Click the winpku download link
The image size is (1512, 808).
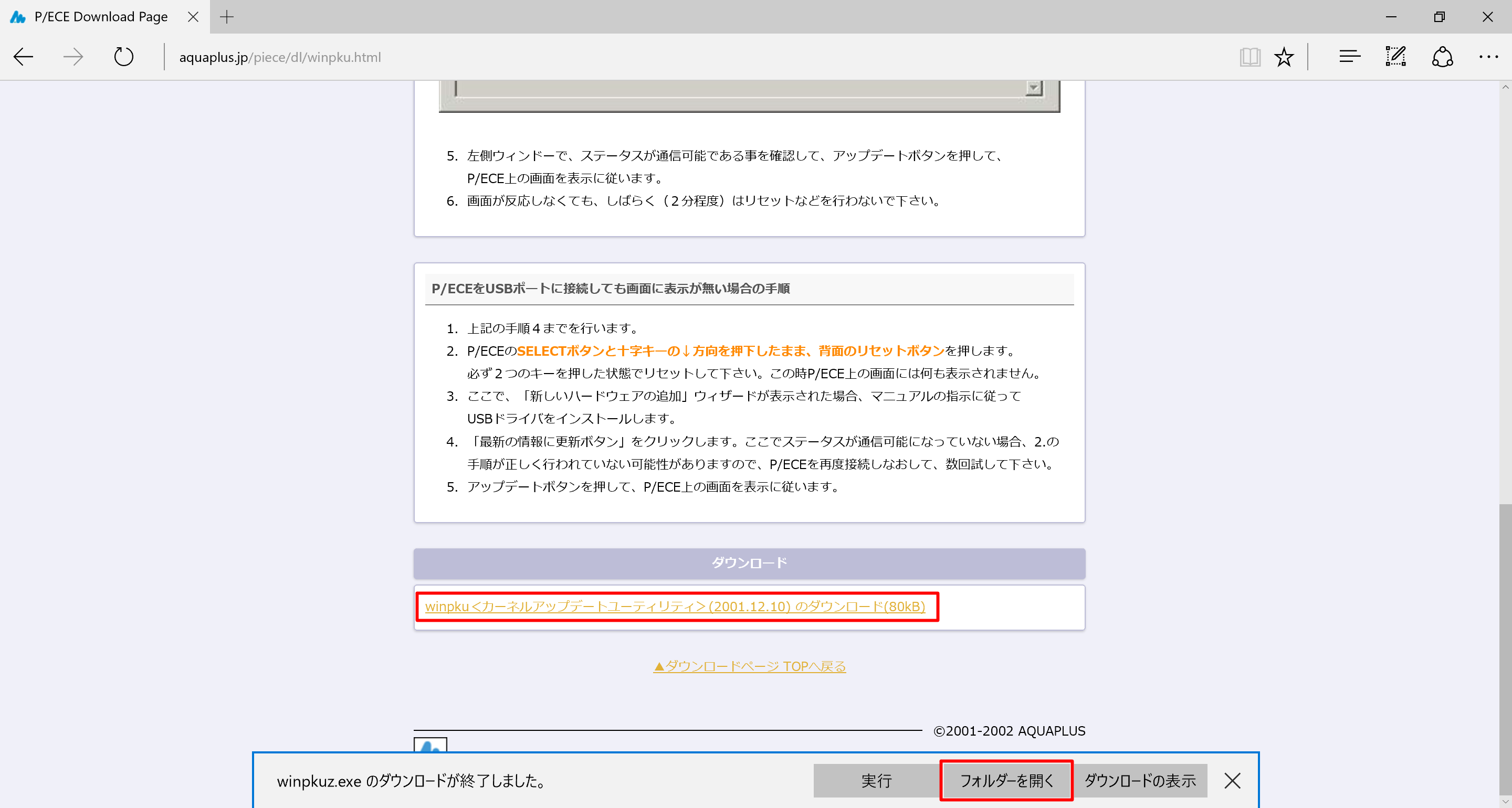pyautogui.click(x=675, y=606)
